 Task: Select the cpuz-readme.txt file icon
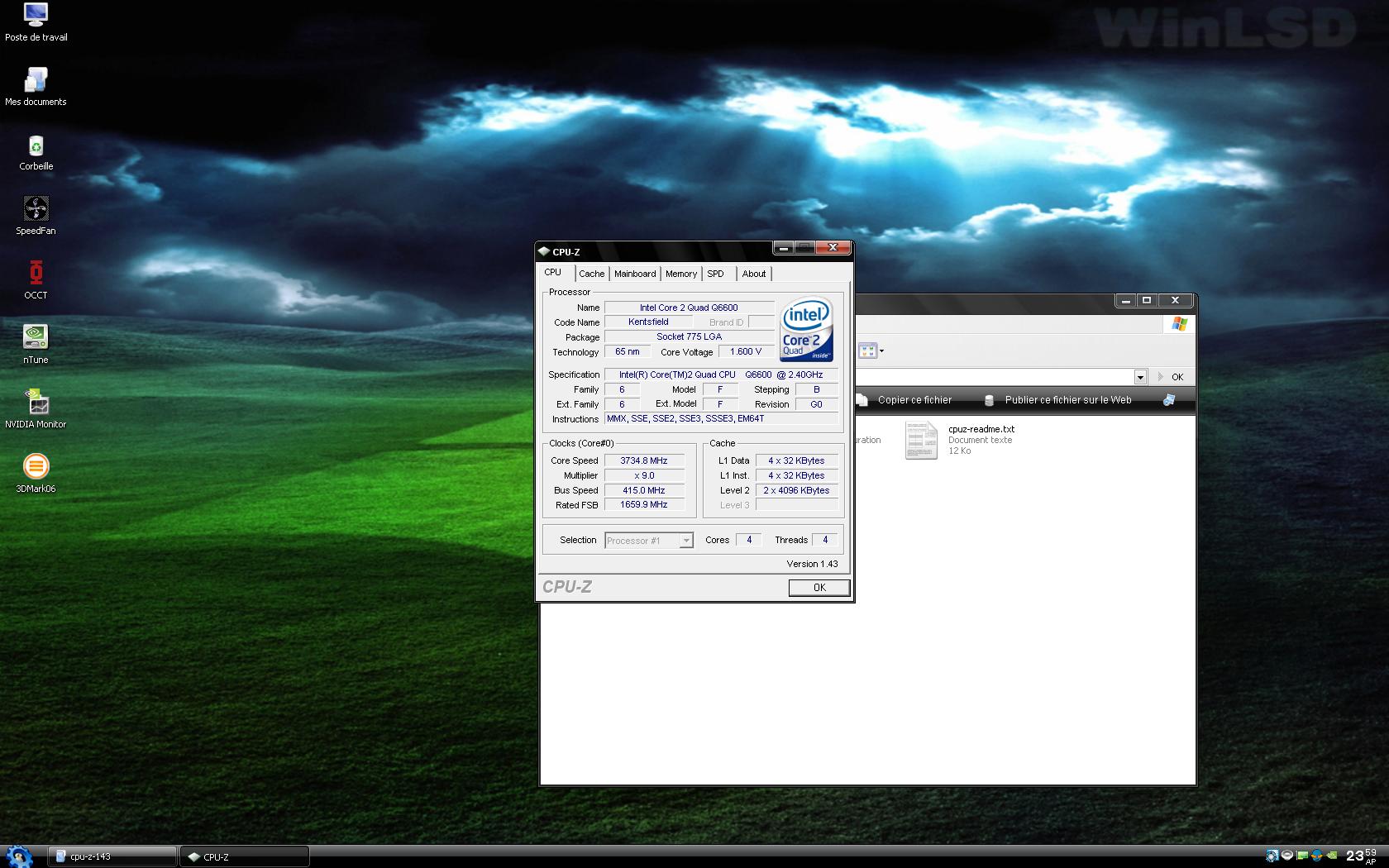921,440
